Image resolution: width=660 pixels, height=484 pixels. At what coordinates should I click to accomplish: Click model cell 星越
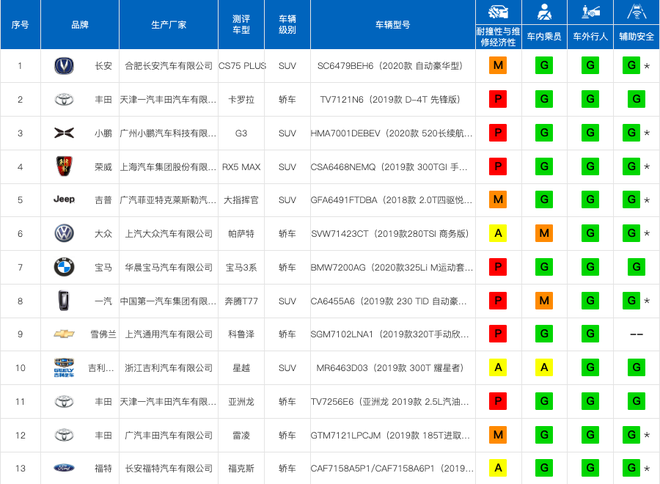241,368
